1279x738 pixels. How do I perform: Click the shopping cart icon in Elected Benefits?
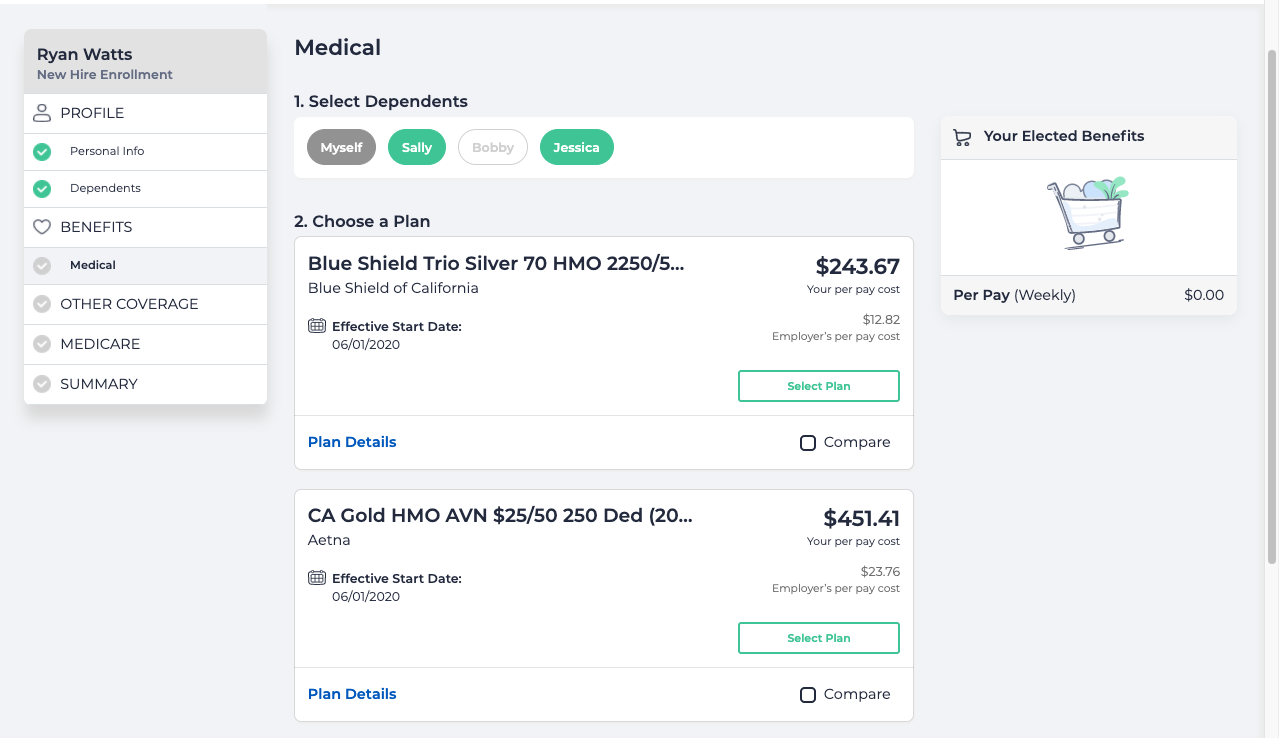point(962,137)
